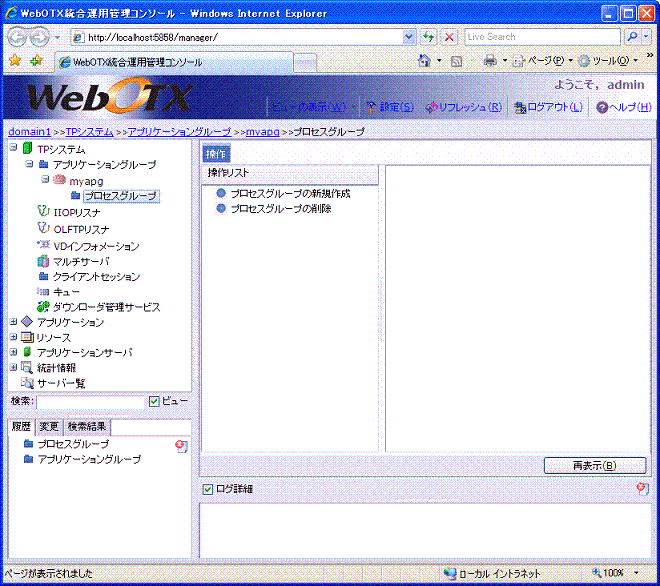Collapse the TPシステム tree node
Image resolution: width=660 pixels, height=586 pixels.
click(13, 149)
